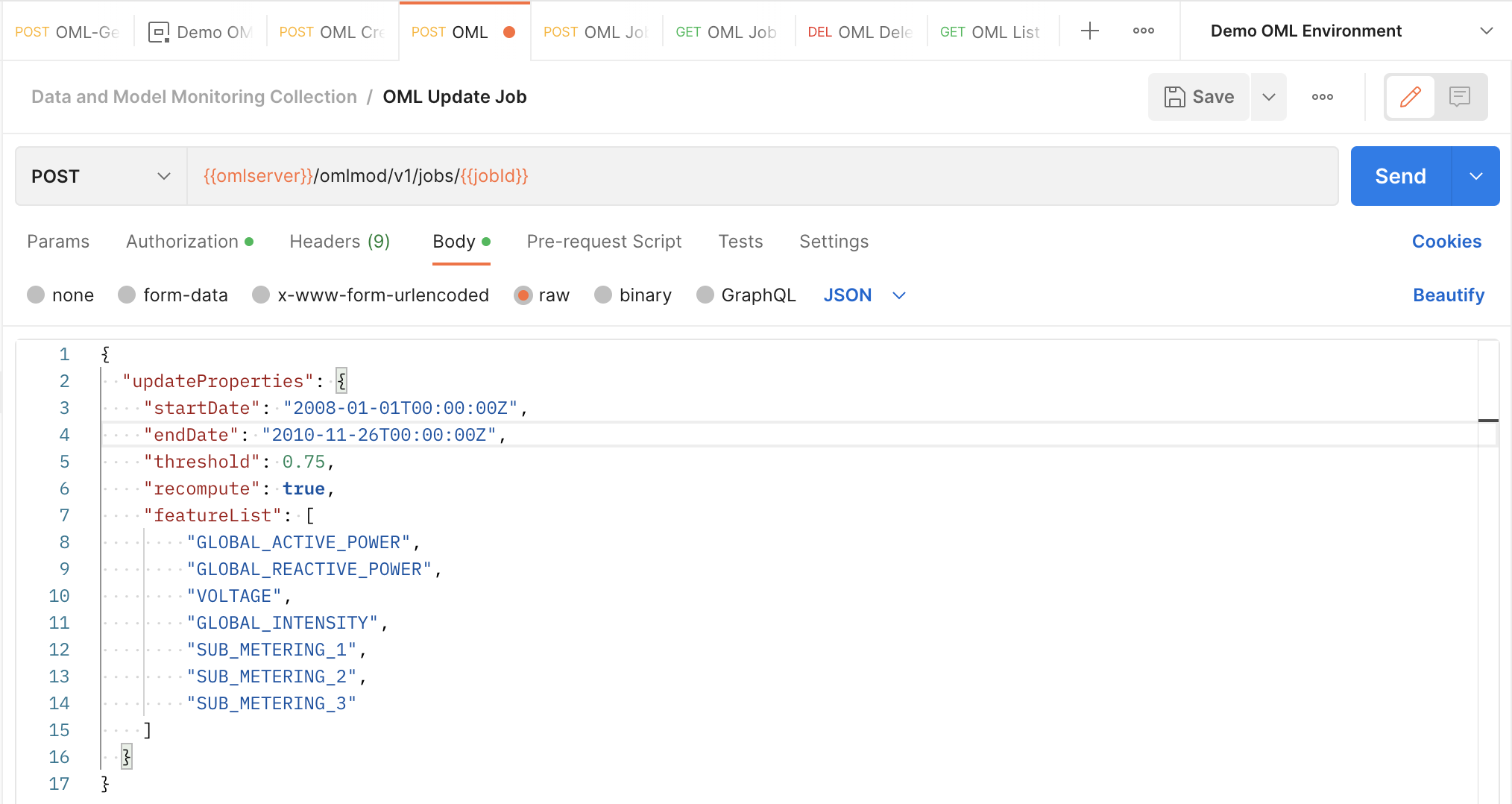Open the tab overflow three-dots menu

(x=1143, y=31)
